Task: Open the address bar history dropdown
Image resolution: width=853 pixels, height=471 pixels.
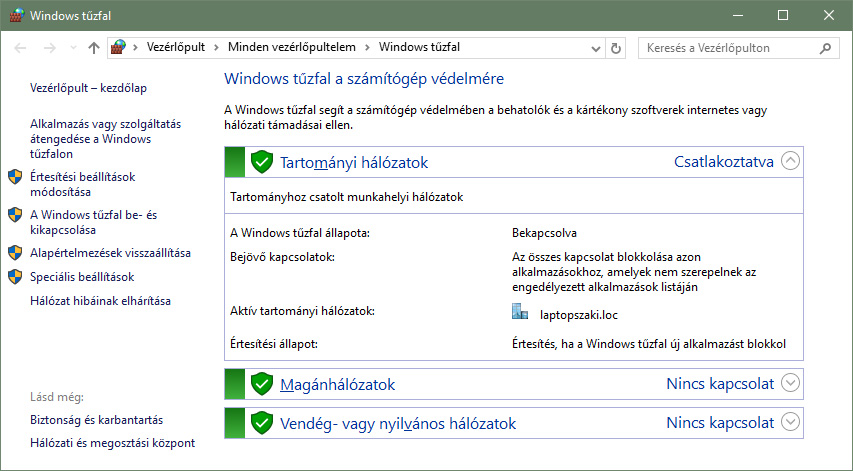Action: 597,47
